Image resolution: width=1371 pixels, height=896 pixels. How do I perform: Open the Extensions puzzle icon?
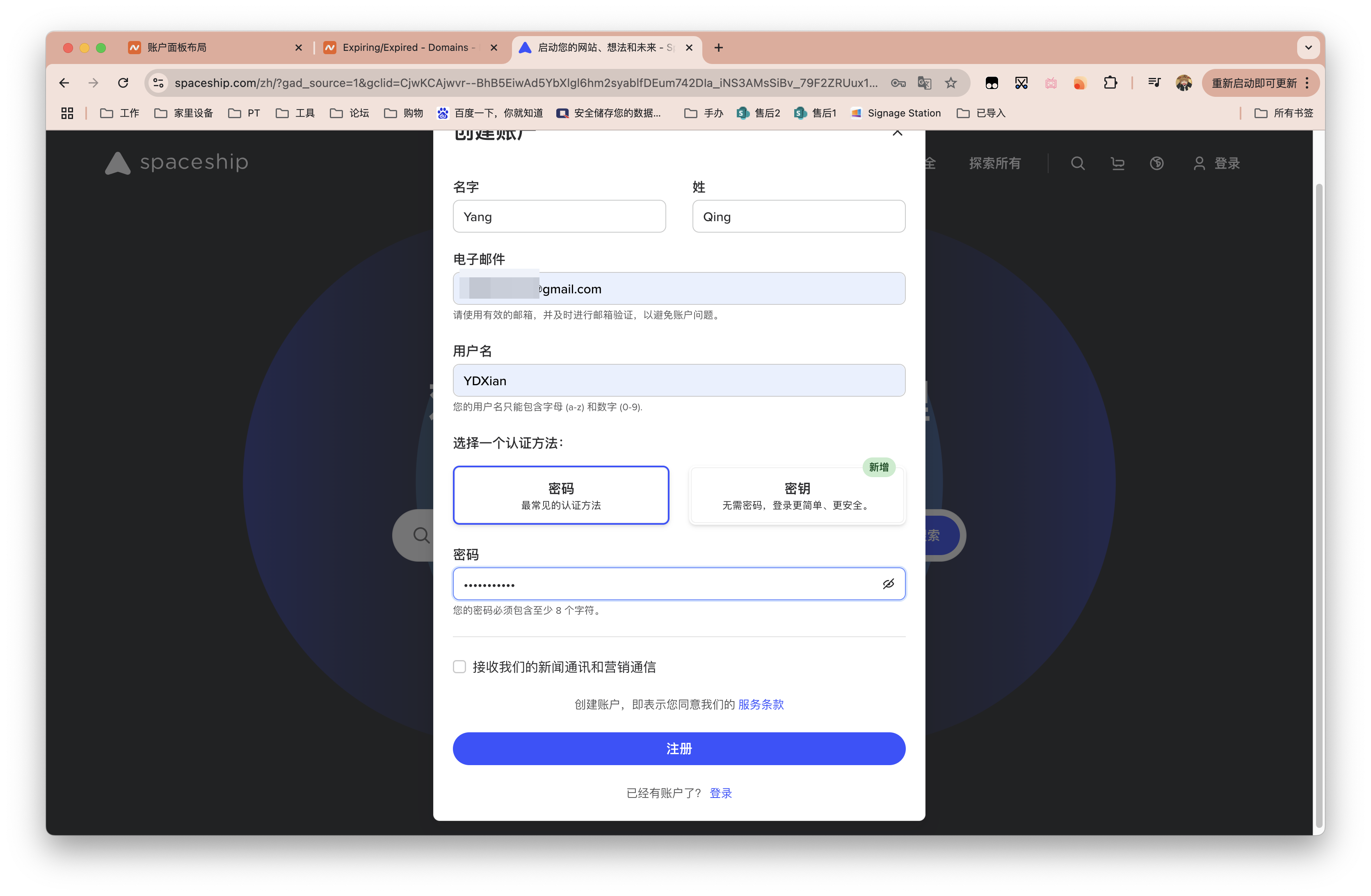point(1110,83)
